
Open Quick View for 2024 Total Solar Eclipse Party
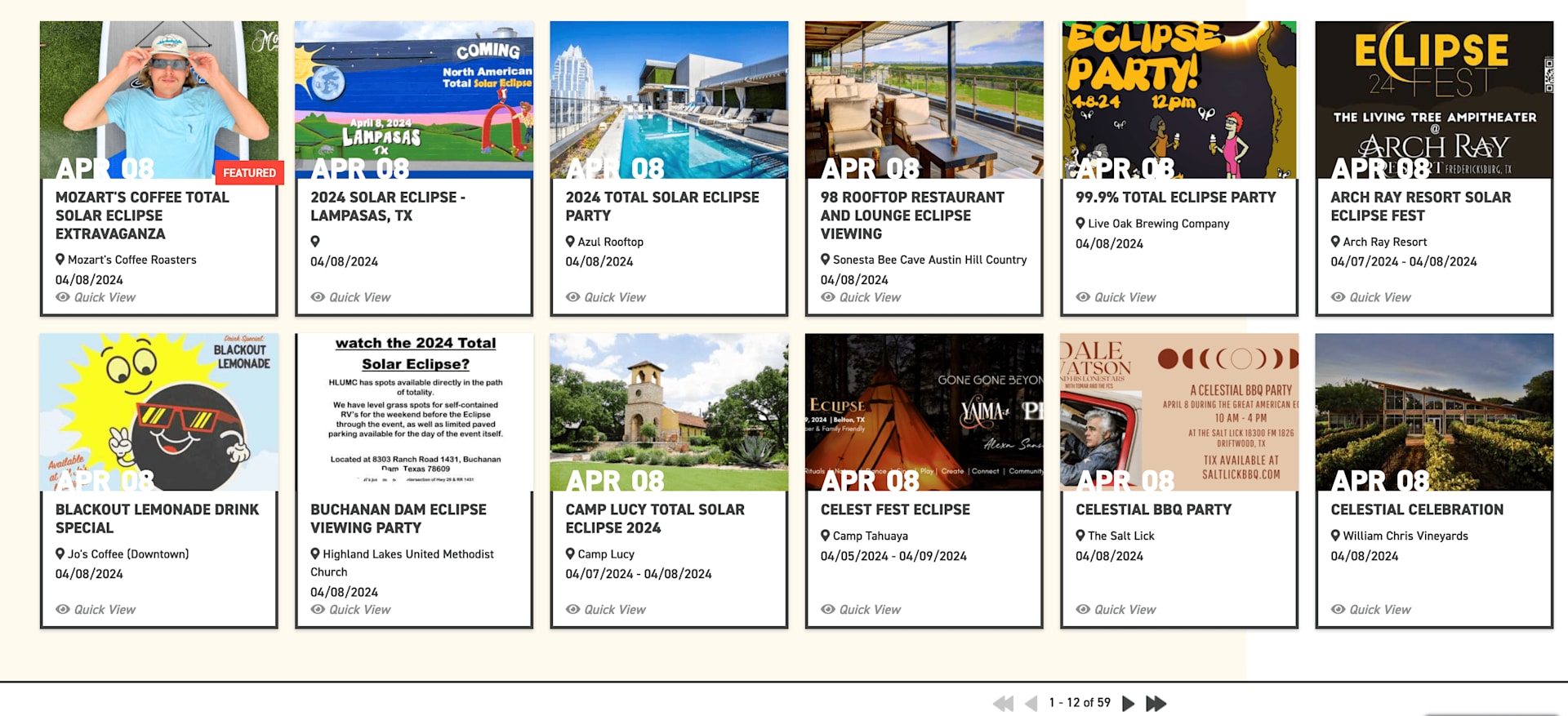point(605,297)
